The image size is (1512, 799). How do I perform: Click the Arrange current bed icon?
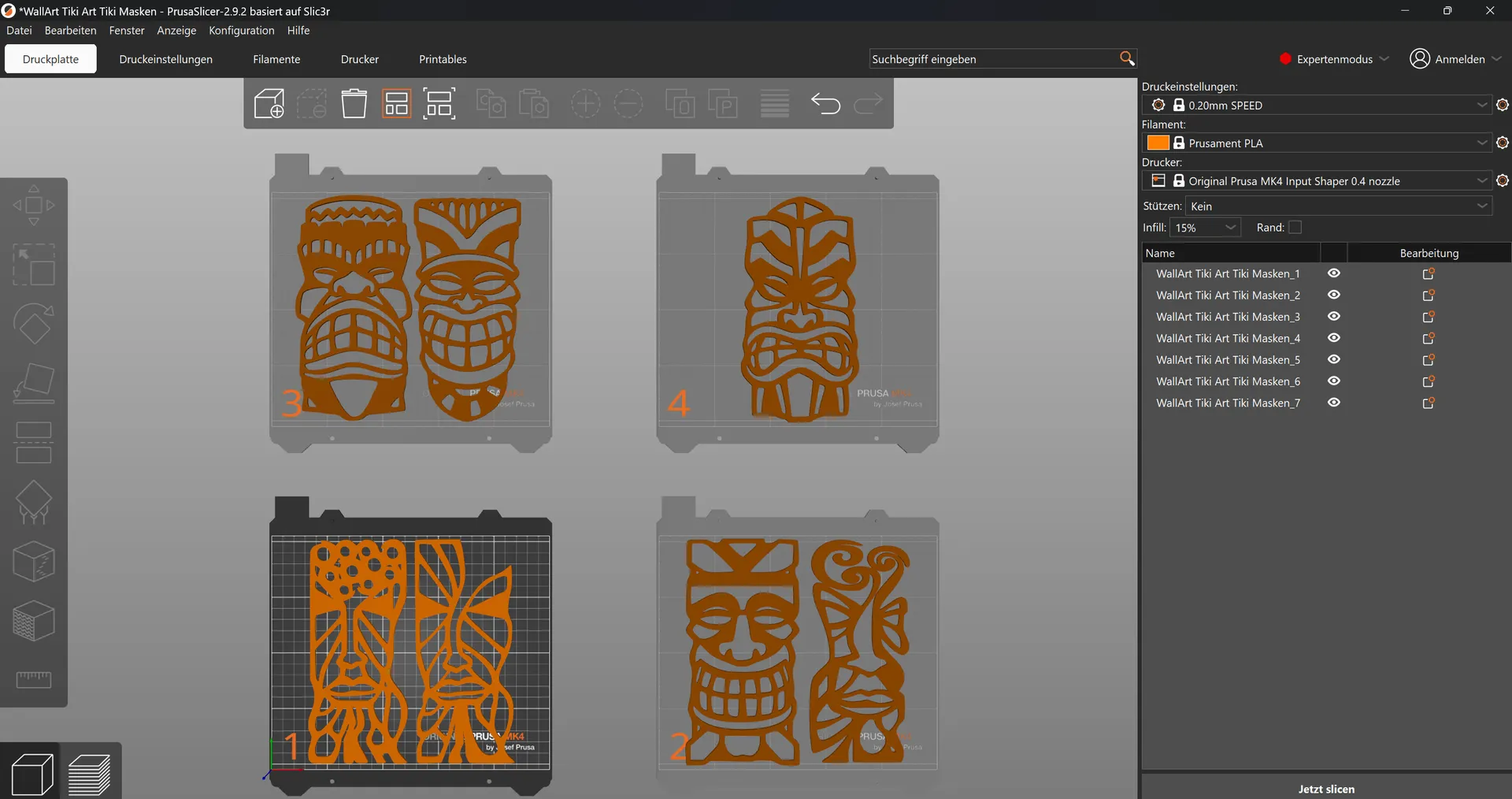point(439,103)
